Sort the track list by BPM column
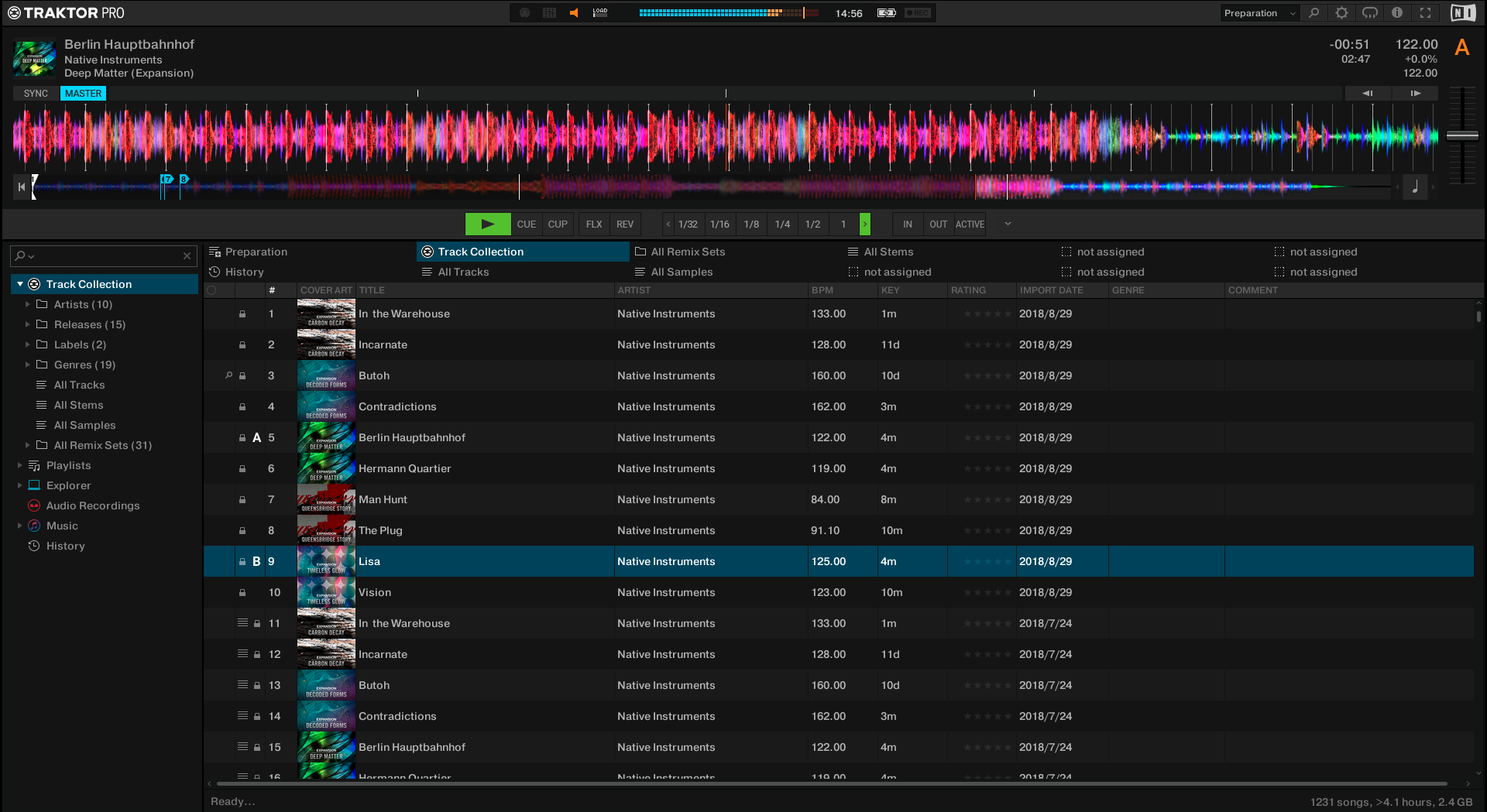Viewport: 1487px width, 812px height. pyautogui.click(x=842, y=290)
